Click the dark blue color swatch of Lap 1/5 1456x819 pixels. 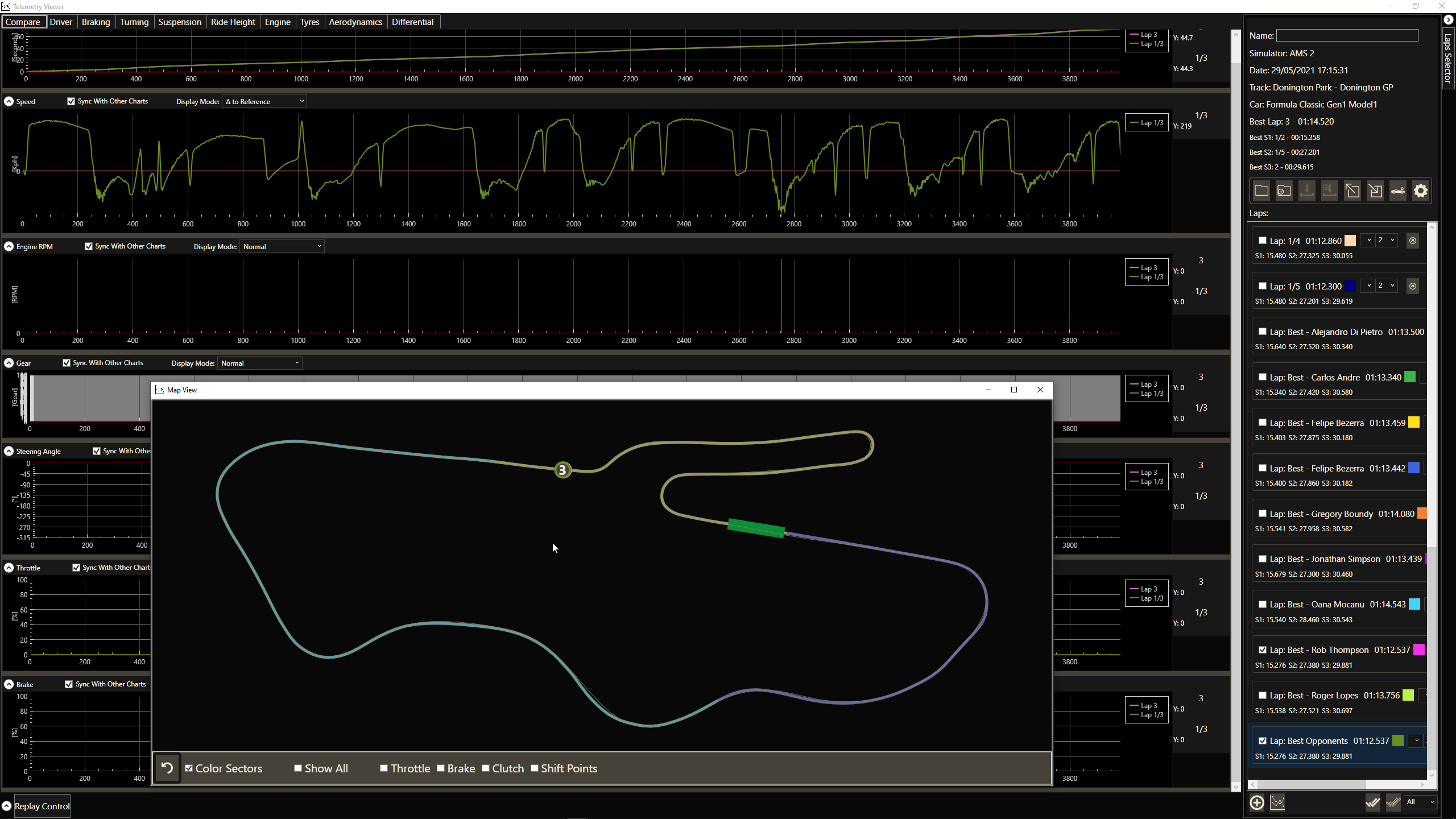click(x=1350, y=286)
